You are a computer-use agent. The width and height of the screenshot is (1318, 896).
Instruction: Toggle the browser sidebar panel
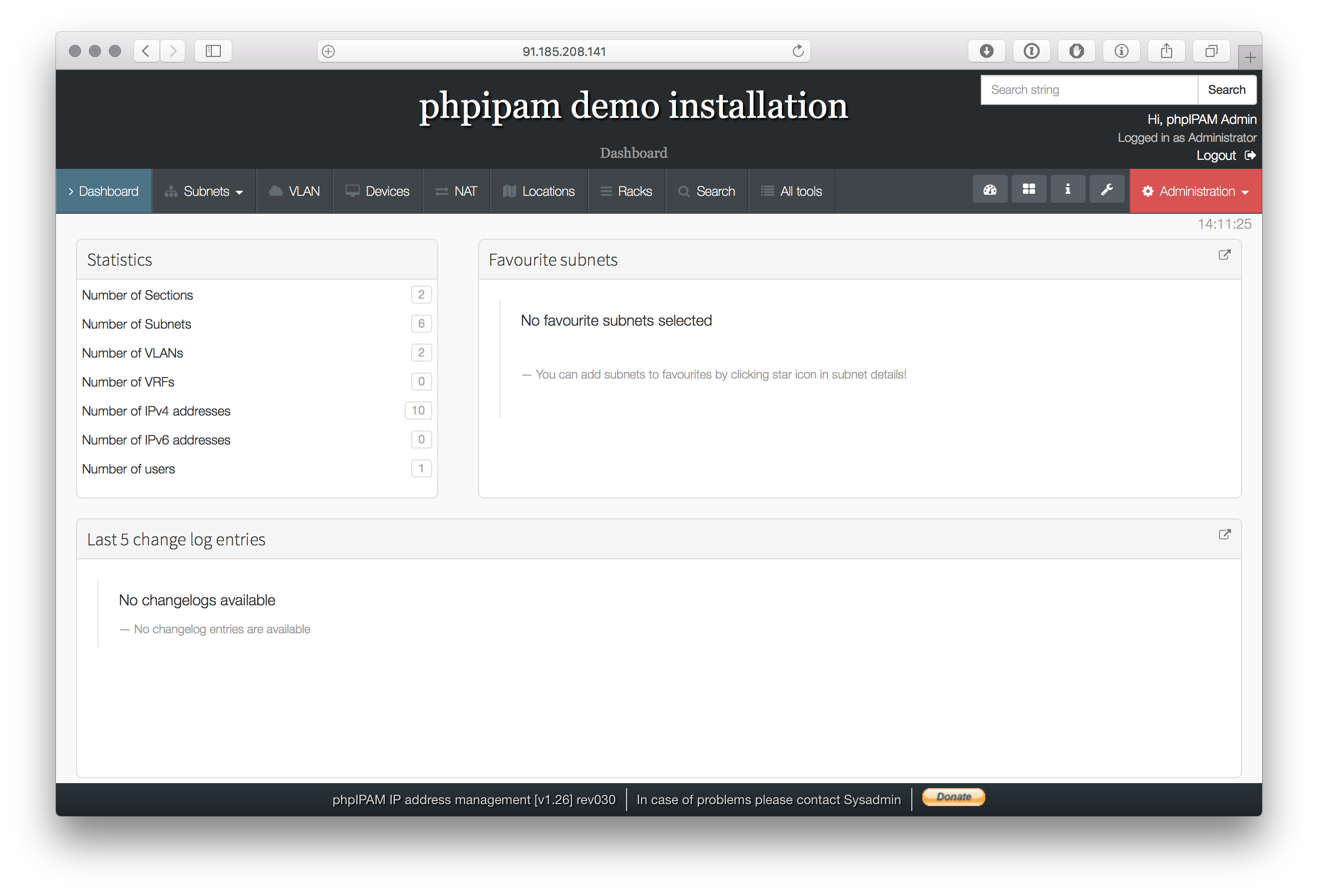(213, 50)
